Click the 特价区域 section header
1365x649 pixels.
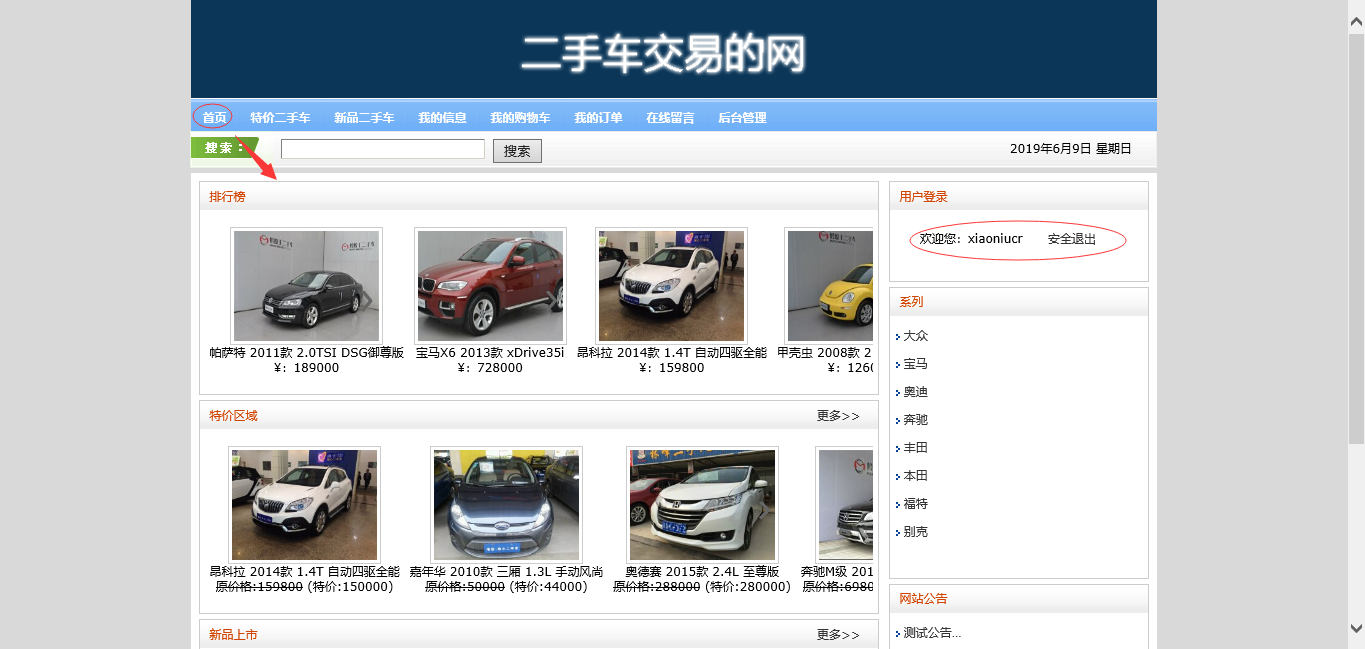click(233, 416)
